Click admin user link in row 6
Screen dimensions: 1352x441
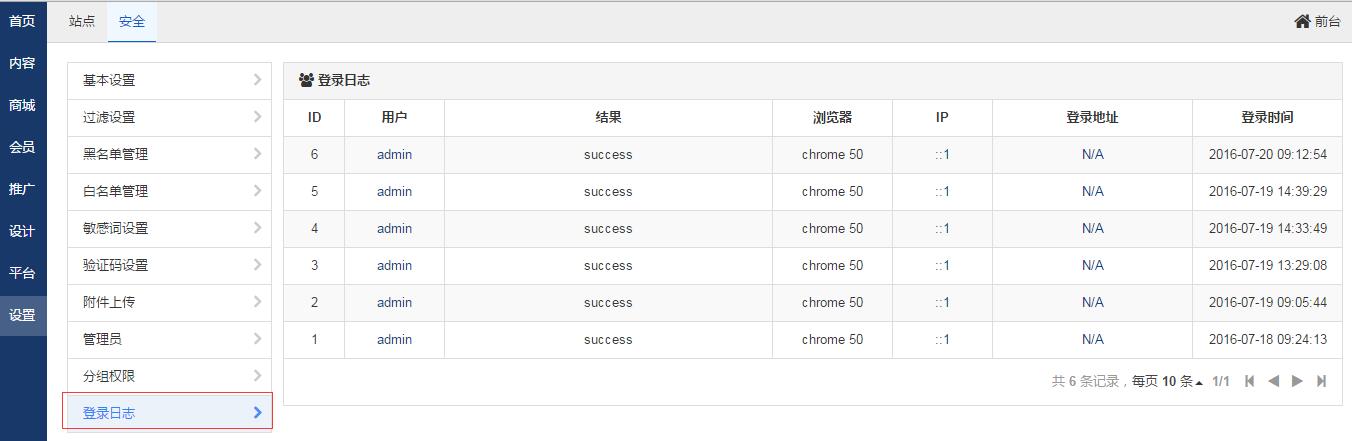[394, 154]
